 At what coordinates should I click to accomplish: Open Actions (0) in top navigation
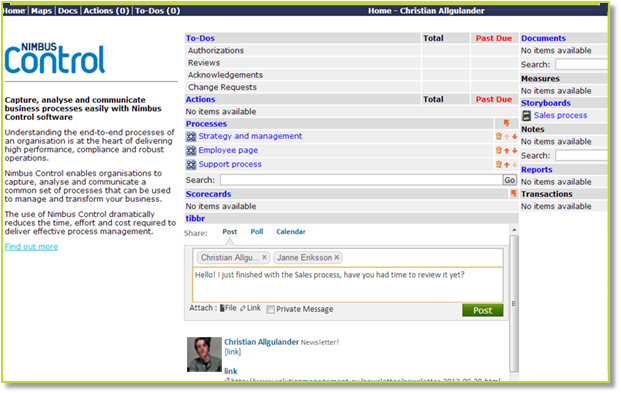coord(106,11)
